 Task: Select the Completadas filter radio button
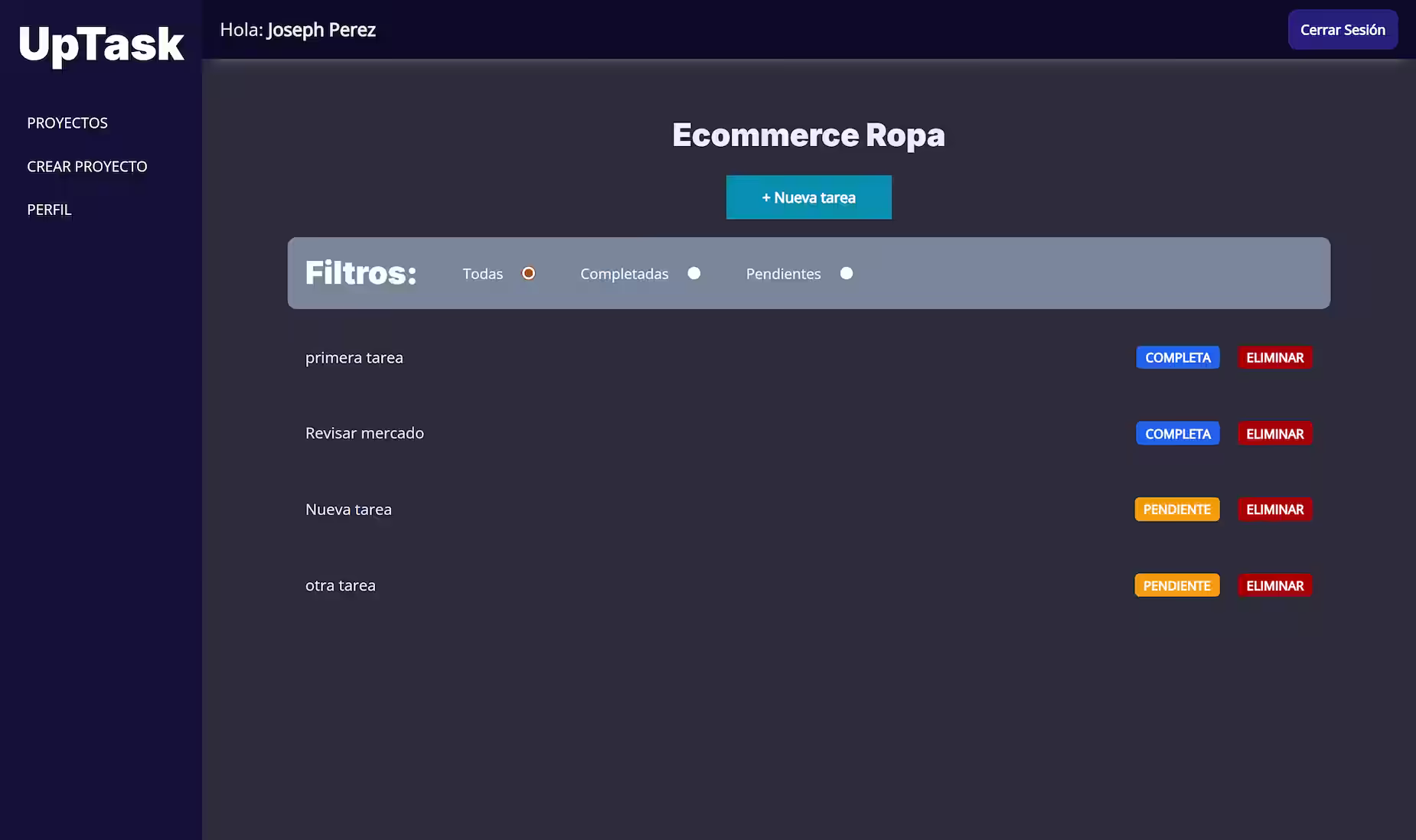tap(693, 273)
